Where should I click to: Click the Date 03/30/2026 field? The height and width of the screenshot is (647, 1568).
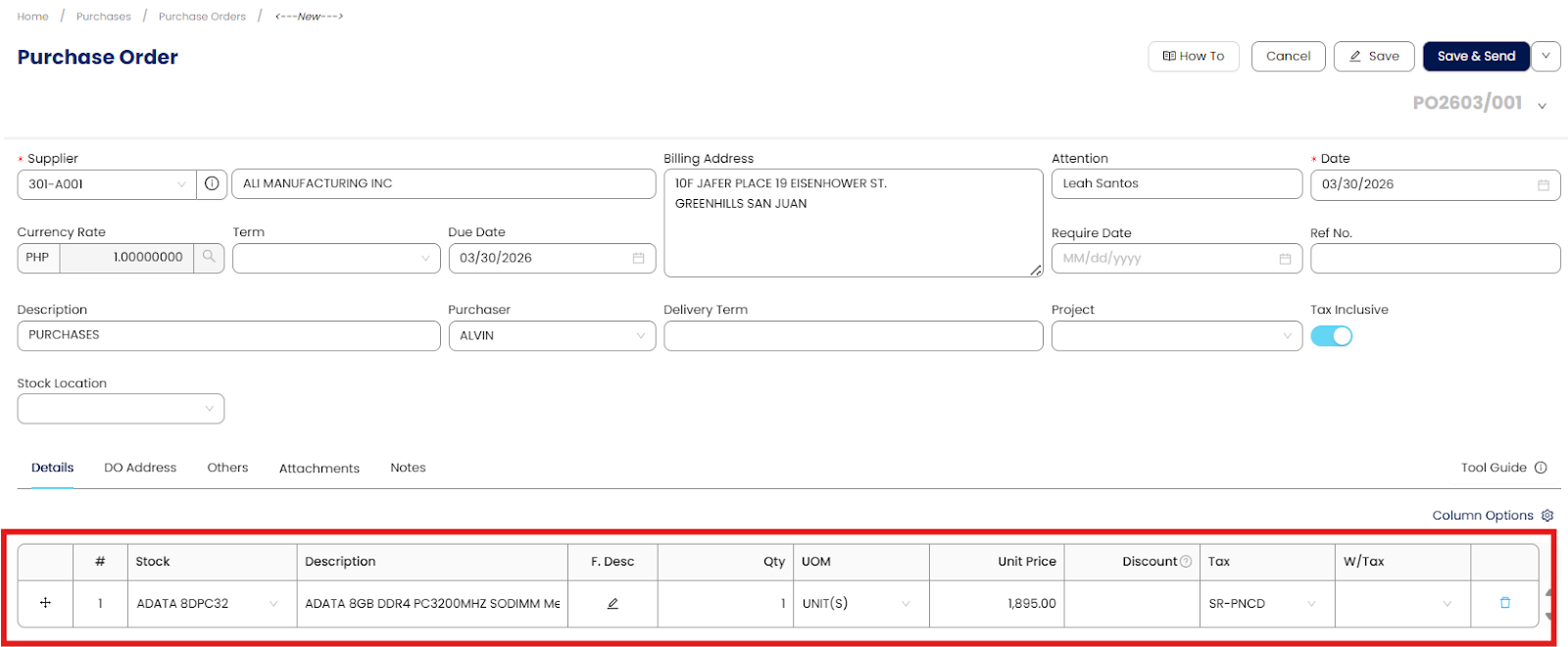[x=1436, y=184]
